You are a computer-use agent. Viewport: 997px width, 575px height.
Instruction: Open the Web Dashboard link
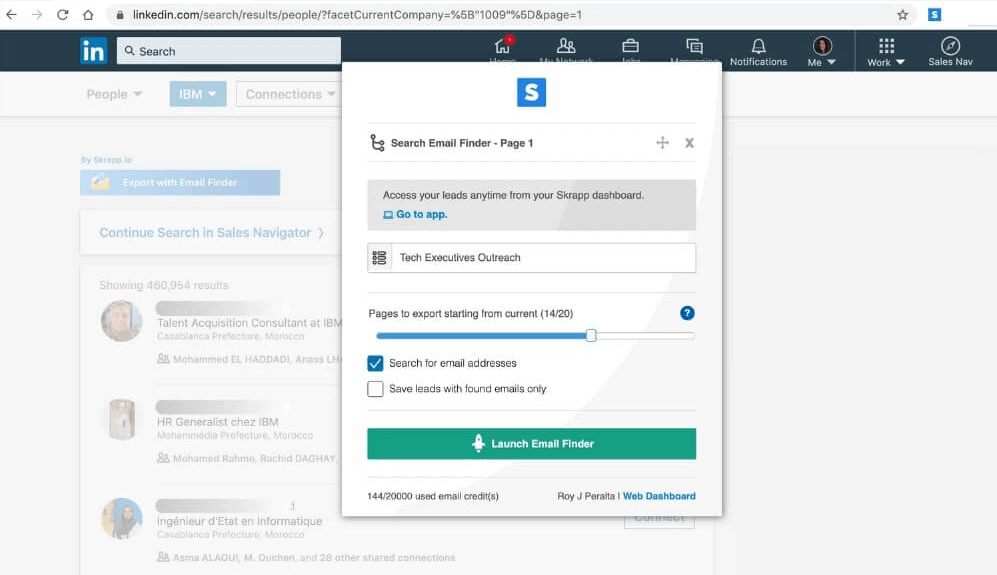click(x=659, y=496)
